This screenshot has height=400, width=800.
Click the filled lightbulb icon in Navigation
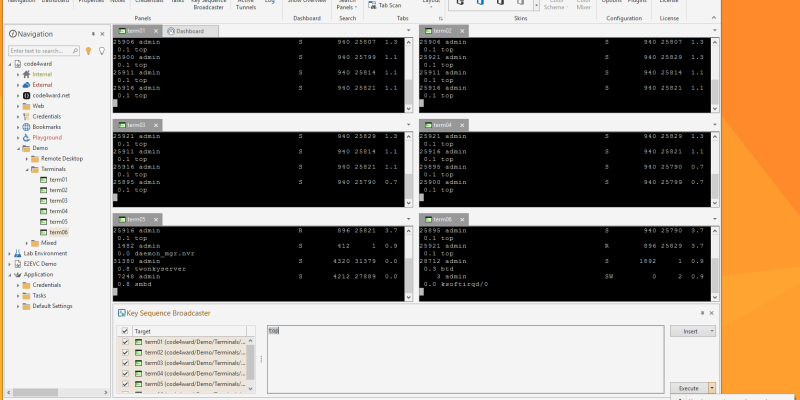click(x=88, y=49)
